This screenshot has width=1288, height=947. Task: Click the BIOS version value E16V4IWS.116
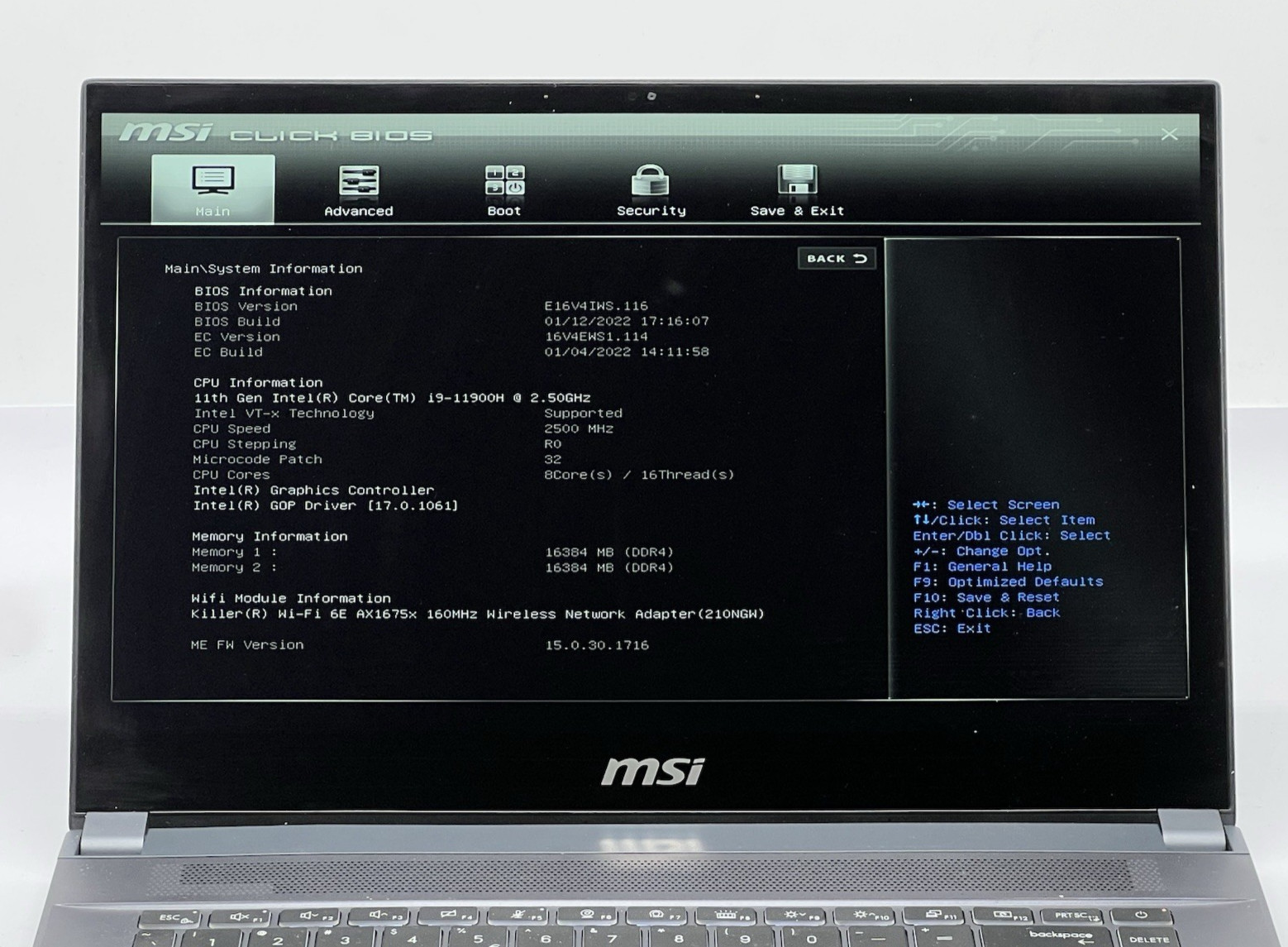pos(596,306)
